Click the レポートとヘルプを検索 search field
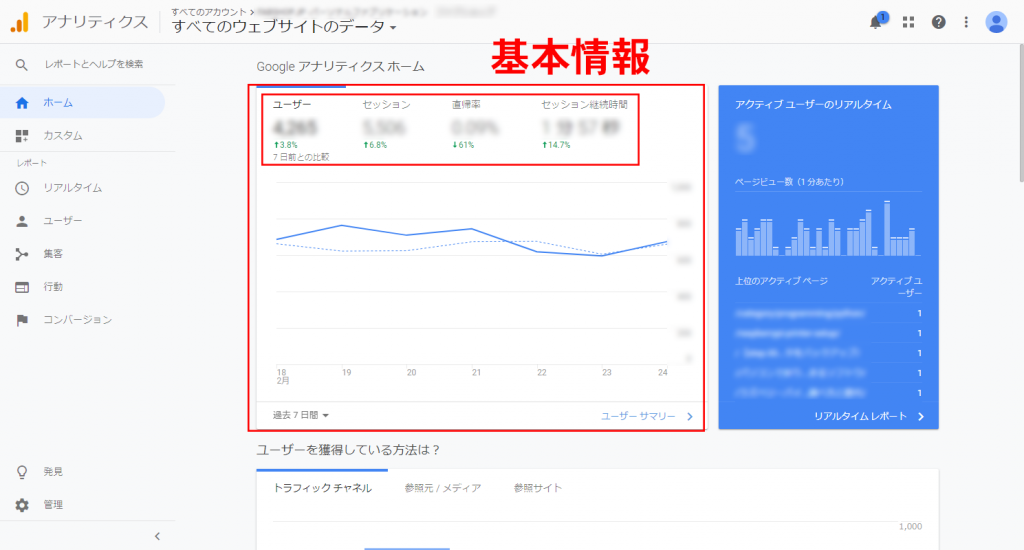Image resolution: width=1024 pixels, height=550 pixels. (94, 64)
